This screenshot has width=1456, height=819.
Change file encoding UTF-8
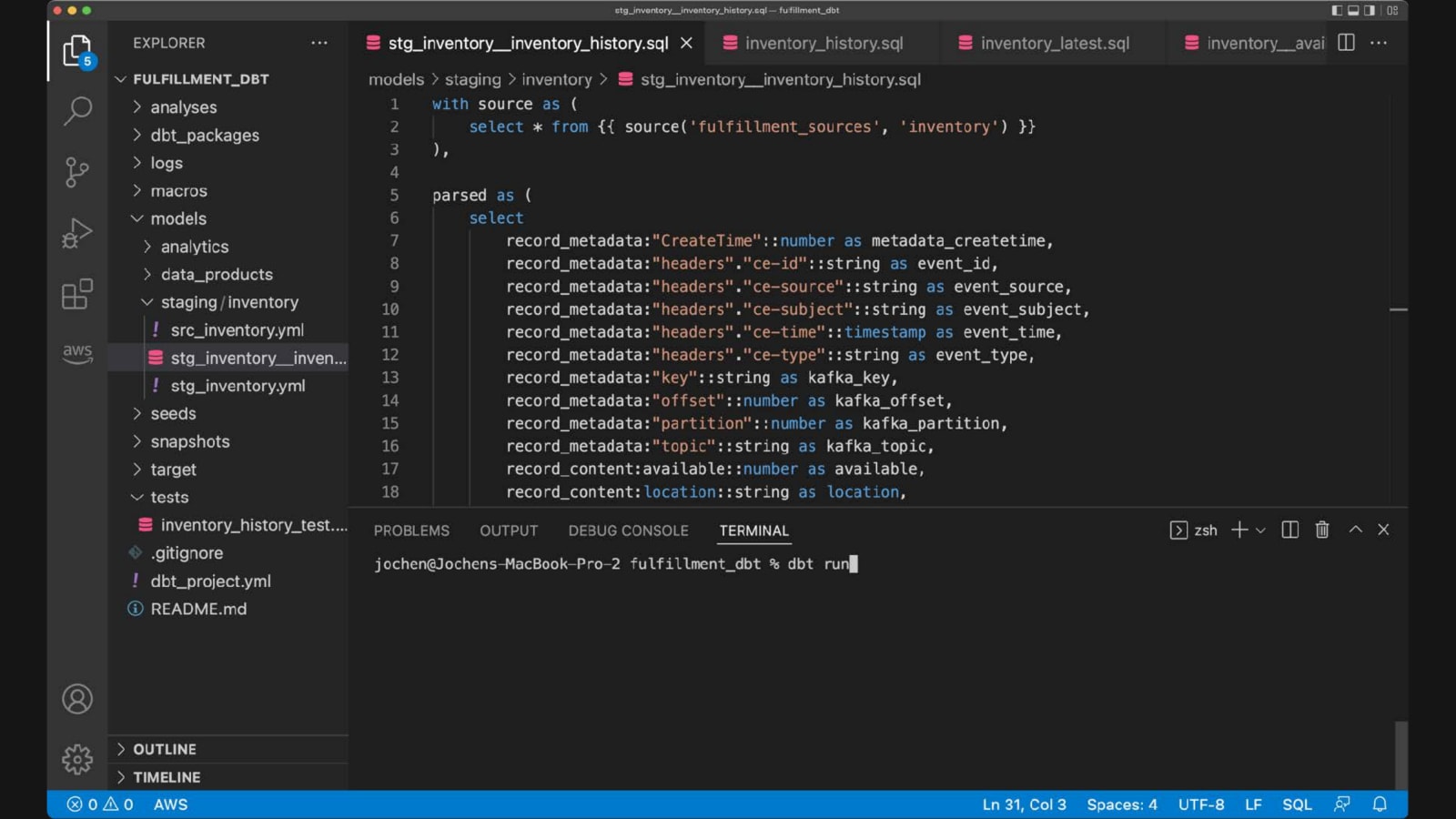point(1201,804)
